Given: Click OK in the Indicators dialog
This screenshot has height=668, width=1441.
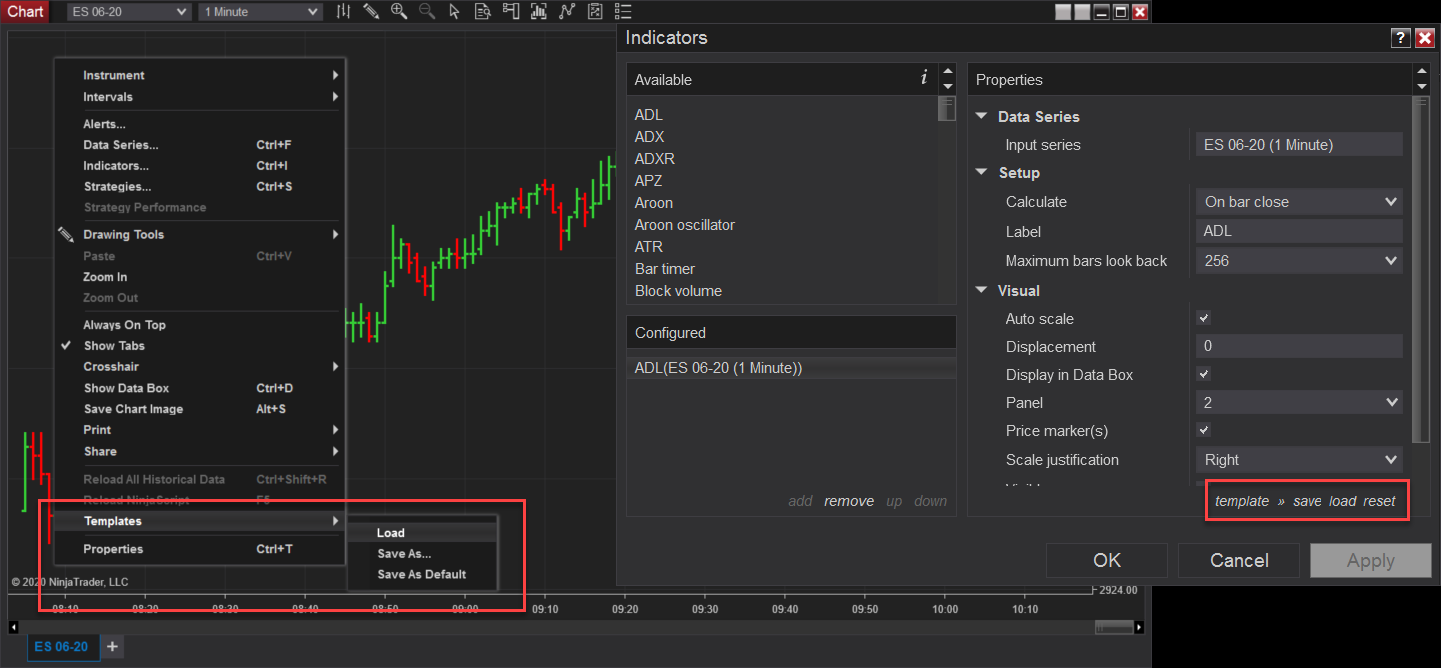Looking at the screenshot, I should point(1107,560).
